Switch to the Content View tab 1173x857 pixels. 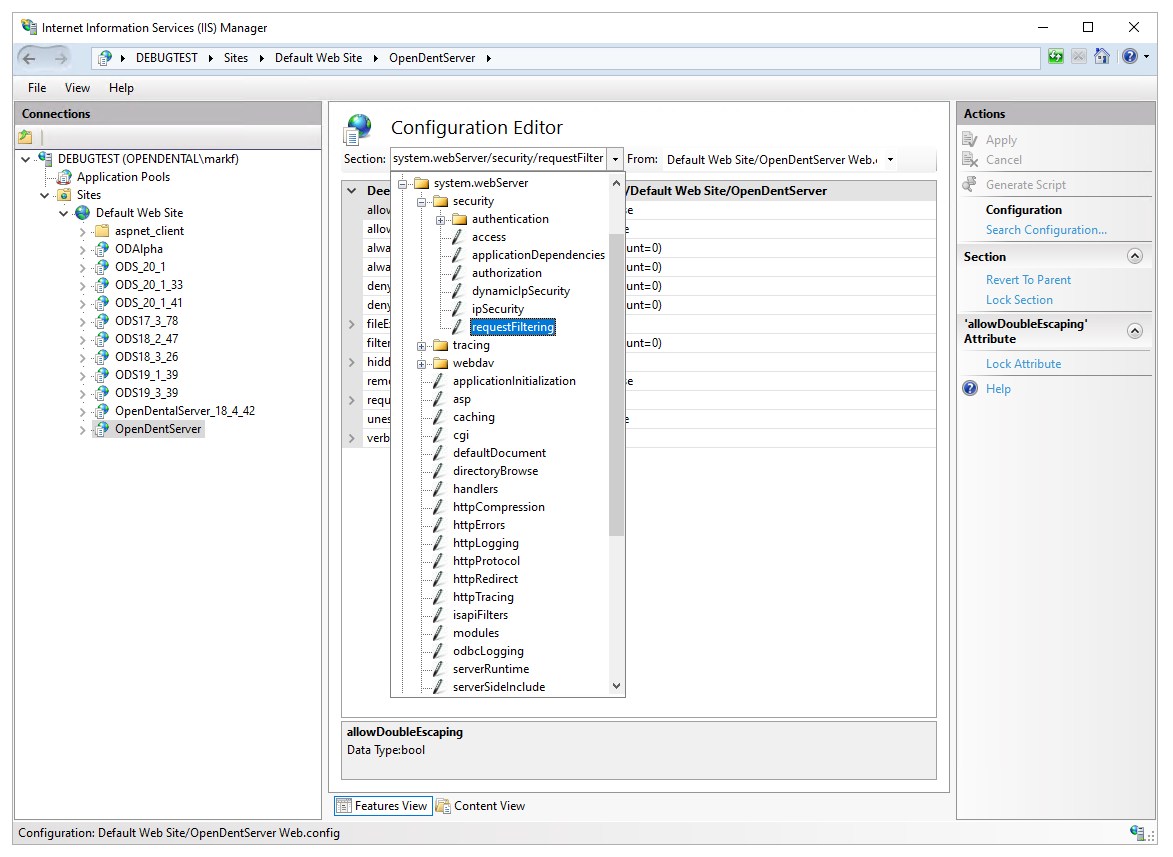[481, 805]
